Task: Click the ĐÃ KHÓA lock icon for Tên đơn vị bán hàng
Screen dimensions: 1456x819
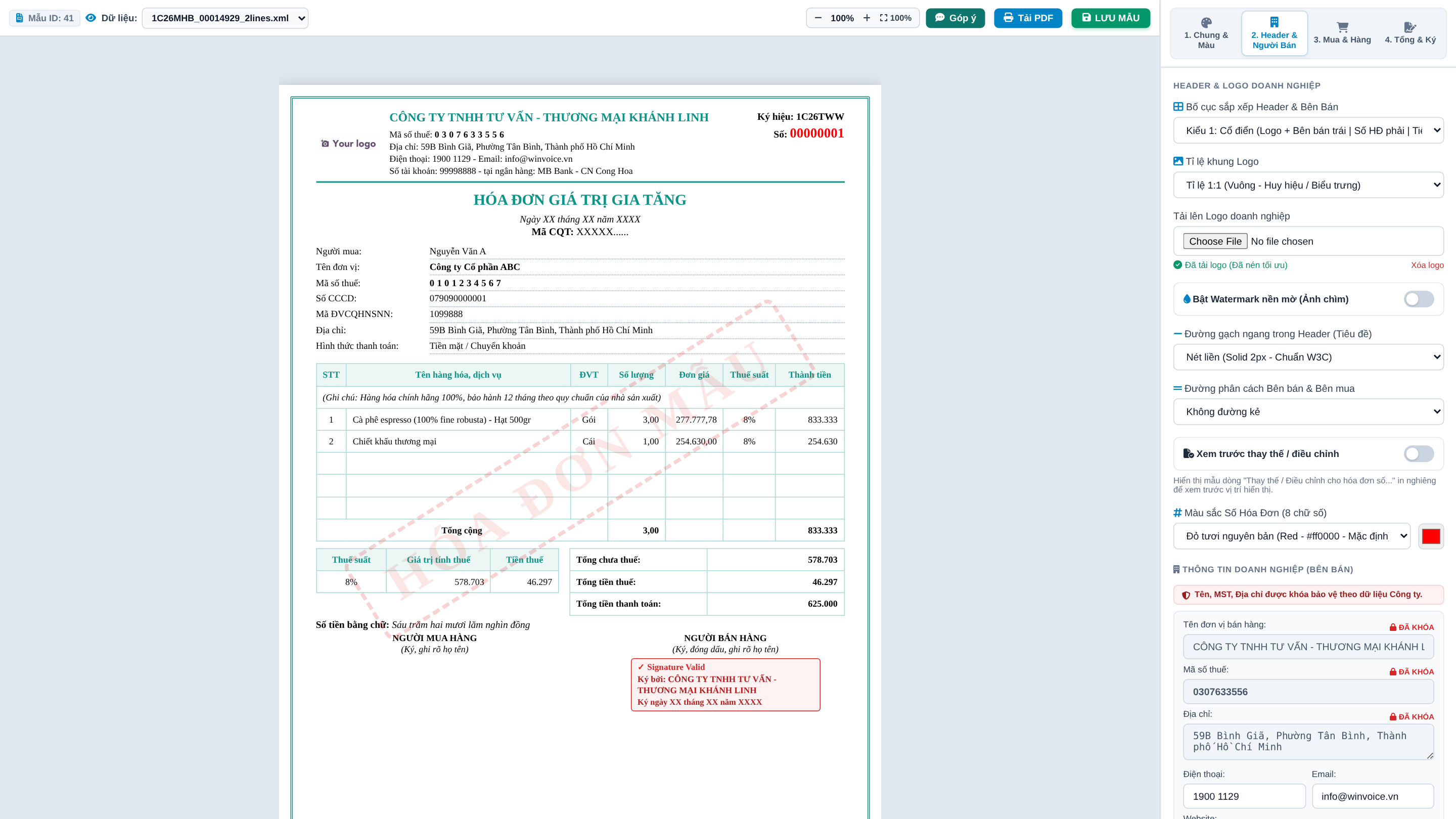Action: click(x=1393, y=627)
